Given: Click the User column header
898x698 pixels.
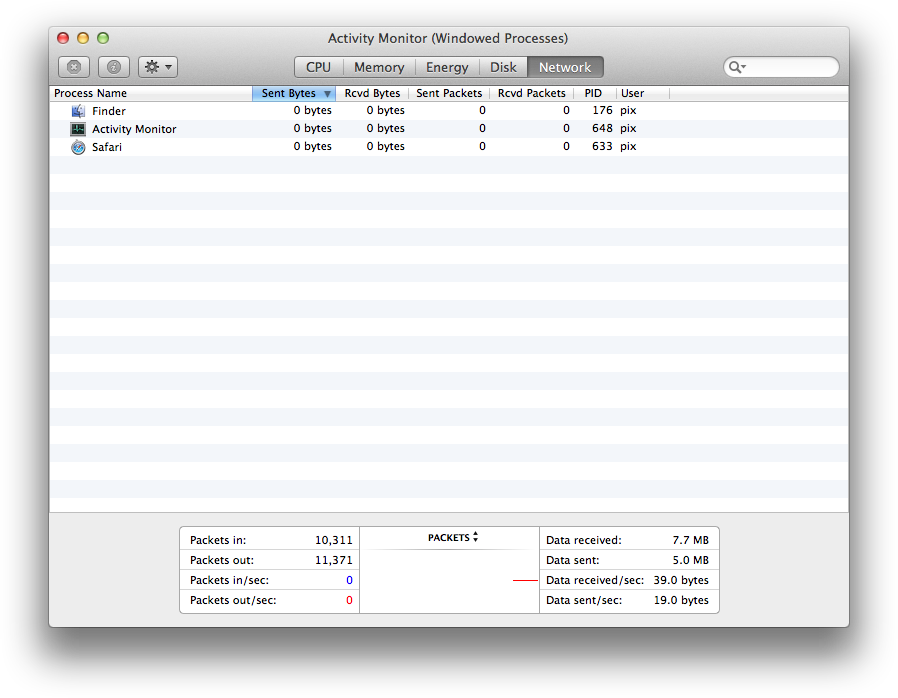Looking at the screenshot, I should [633, 93].
